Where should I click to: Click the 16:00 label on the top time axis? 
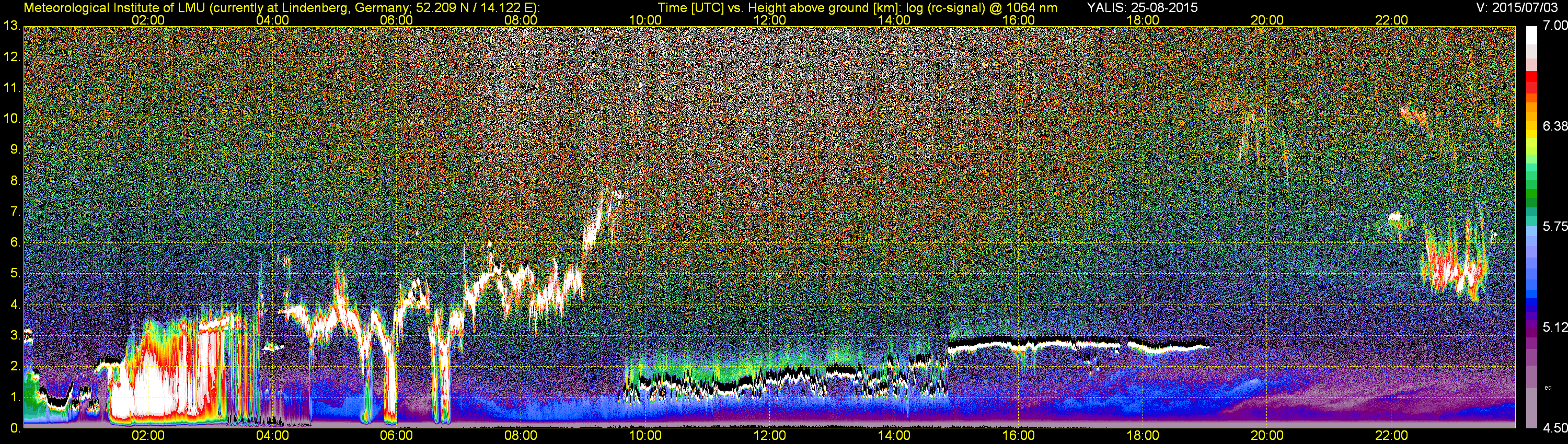[1018, 20]
